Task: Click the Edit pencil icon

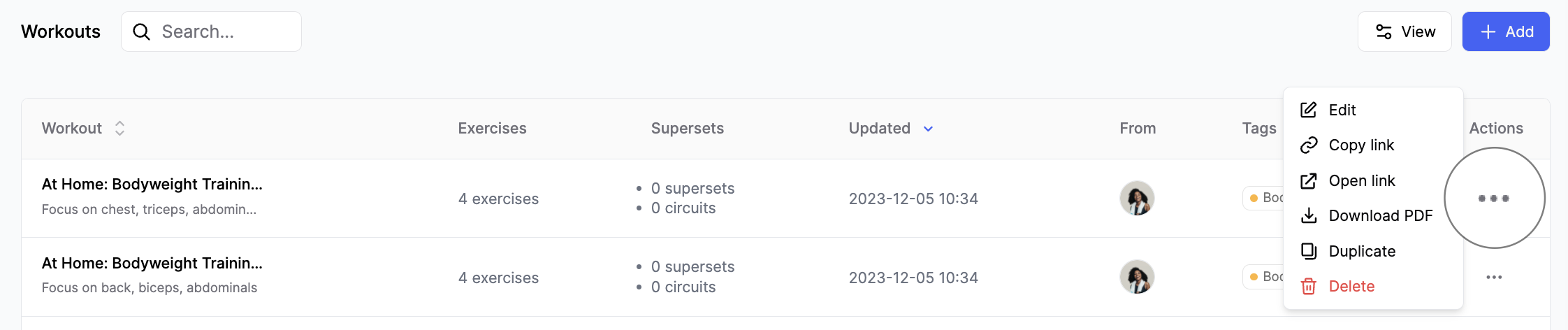Action: tap(1309, 110)
